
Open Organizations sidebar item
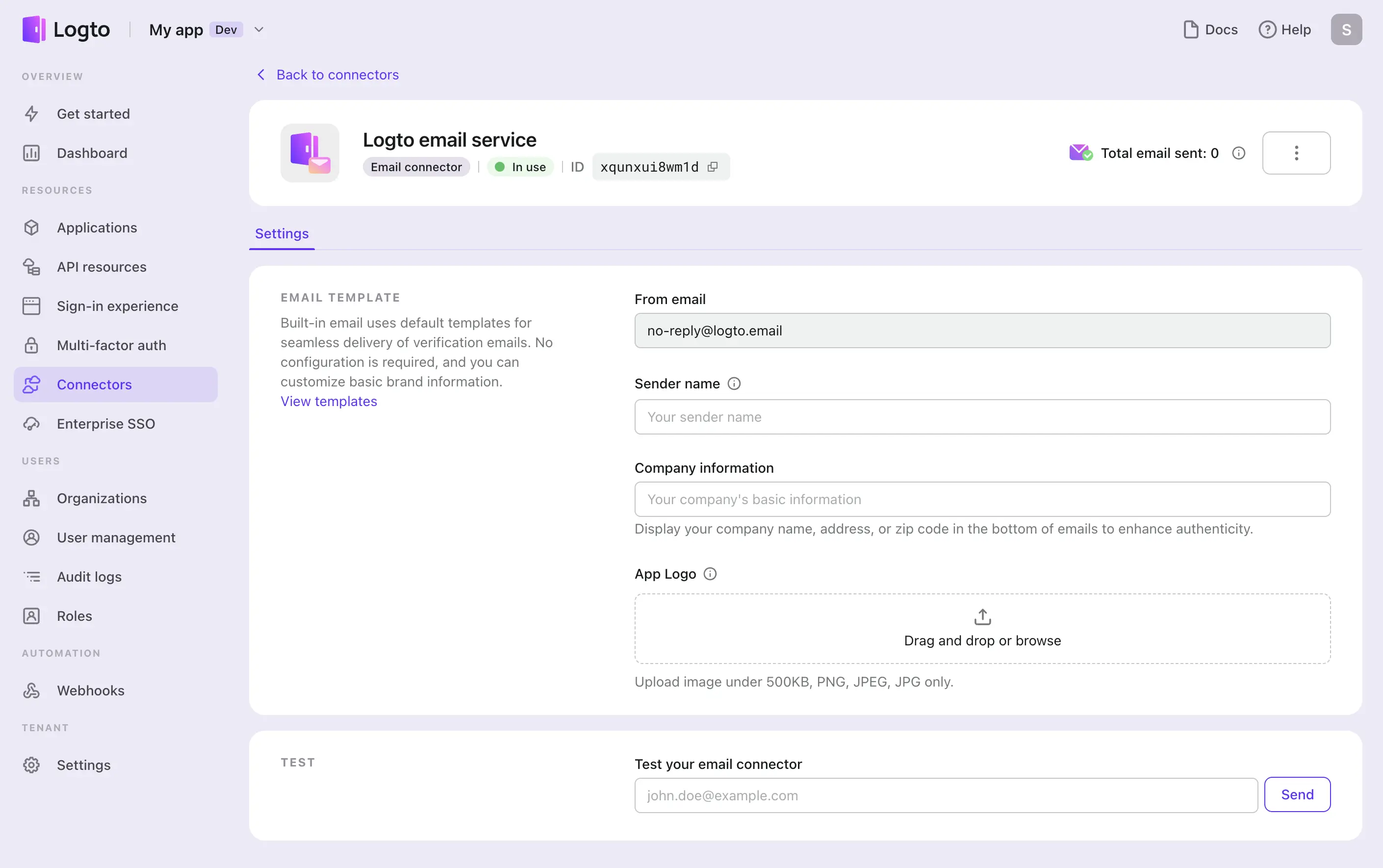[x=115, y=498]
